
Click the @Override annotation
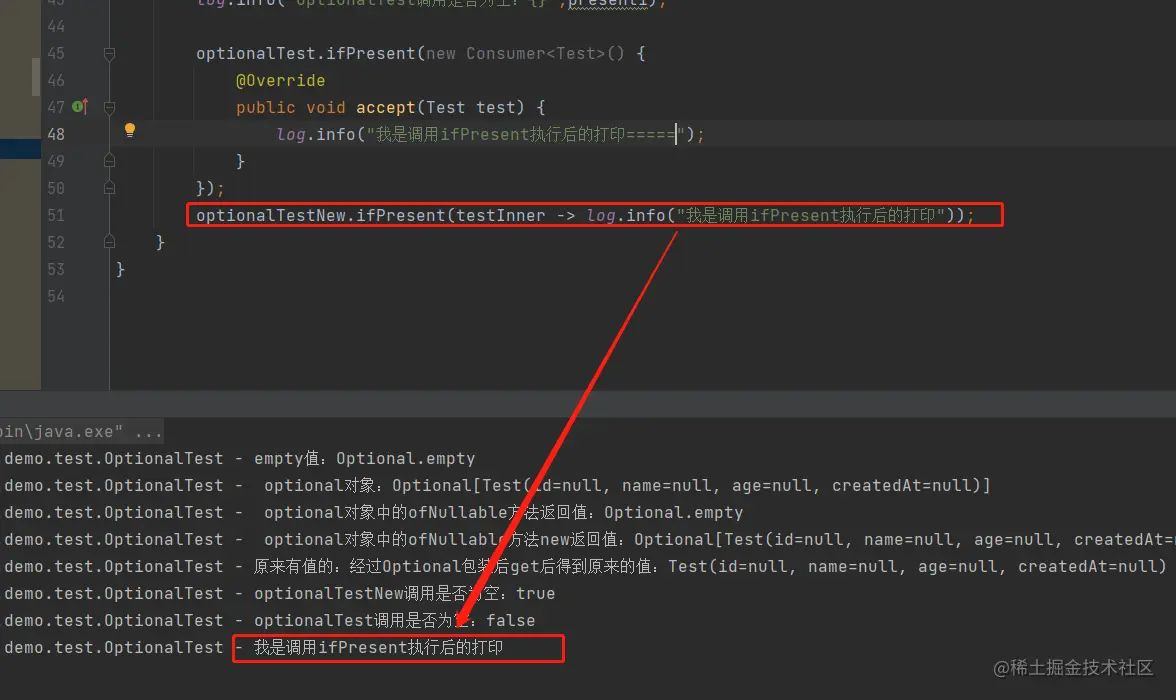pyautogui.click(x=280, y=80)
